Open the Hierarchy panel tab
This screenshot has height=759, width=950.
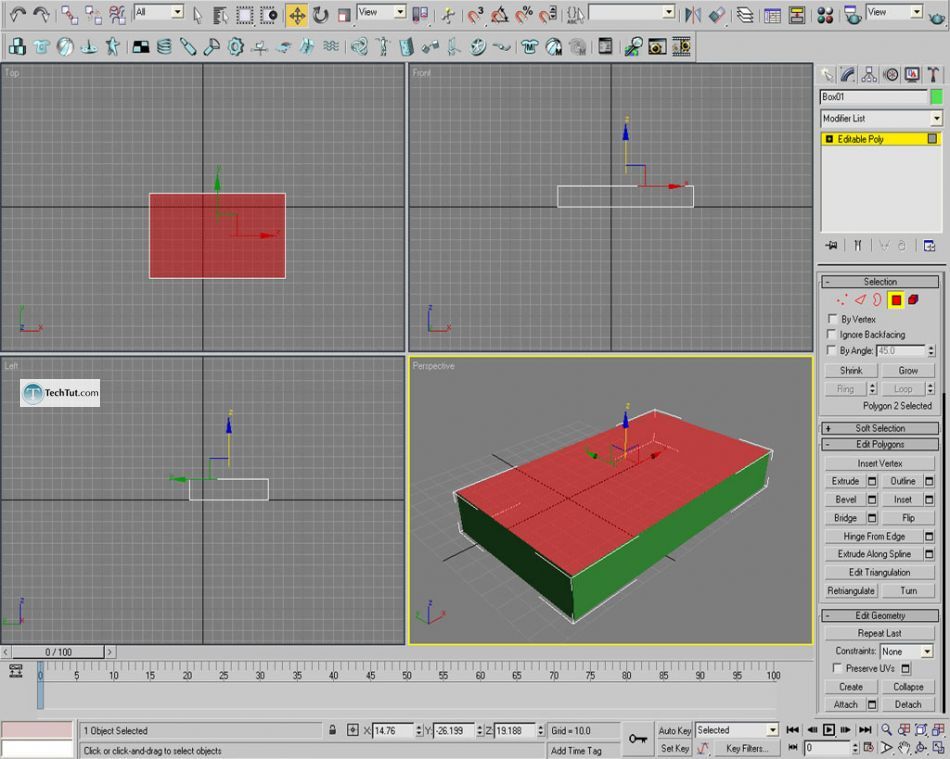click(x=870, y=74)
